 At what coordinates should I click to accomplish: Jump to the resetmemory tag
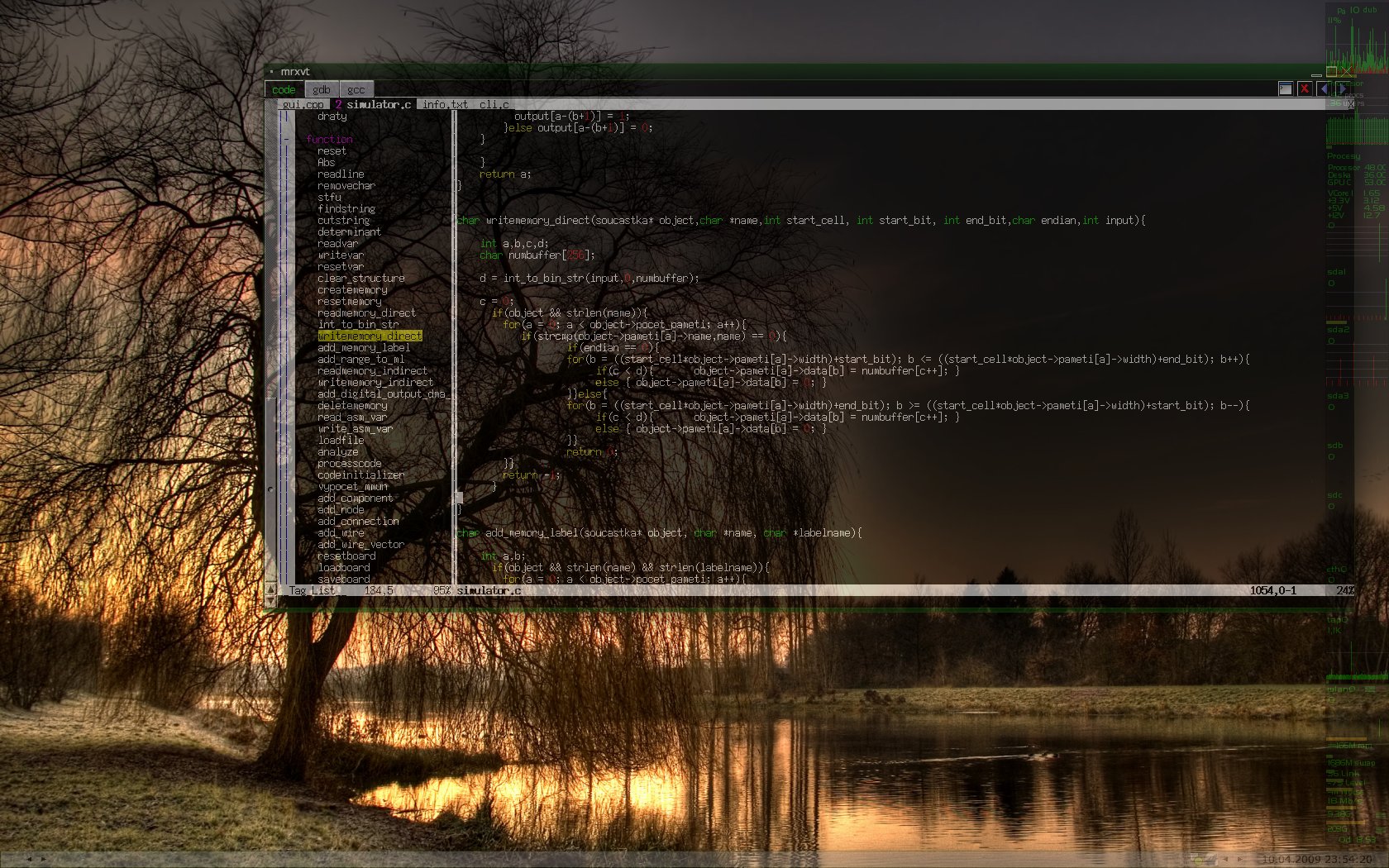point(349,301)
